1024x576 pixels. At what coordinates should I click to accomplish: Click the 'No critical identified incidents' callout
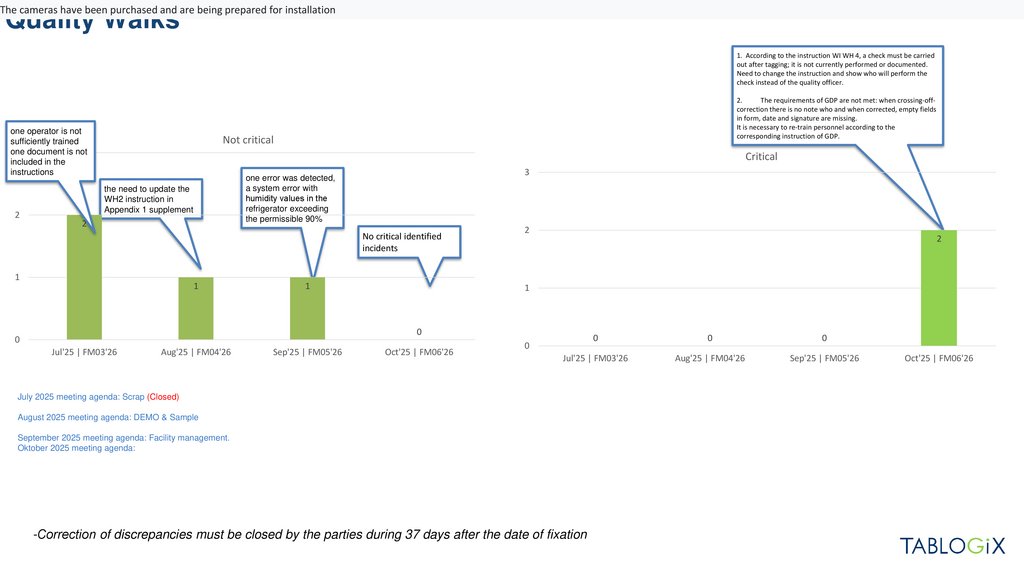tap(413, 241)
